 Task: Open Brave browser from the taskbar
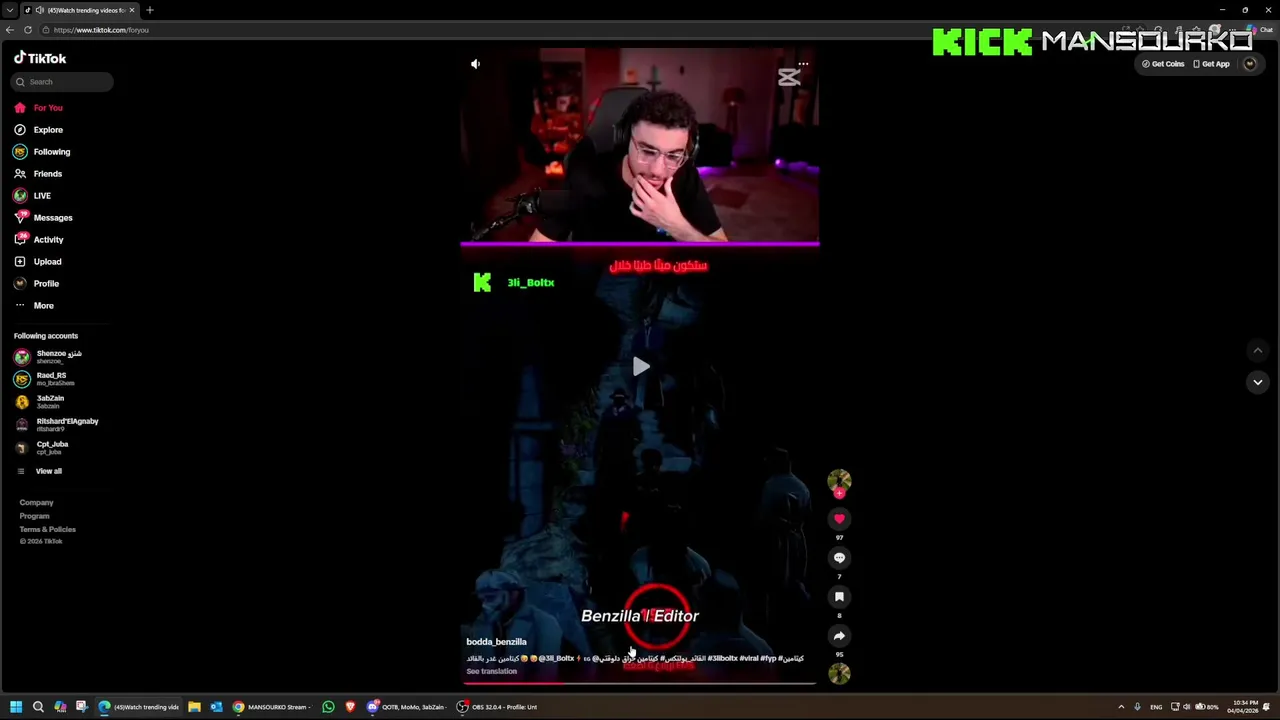350,707
